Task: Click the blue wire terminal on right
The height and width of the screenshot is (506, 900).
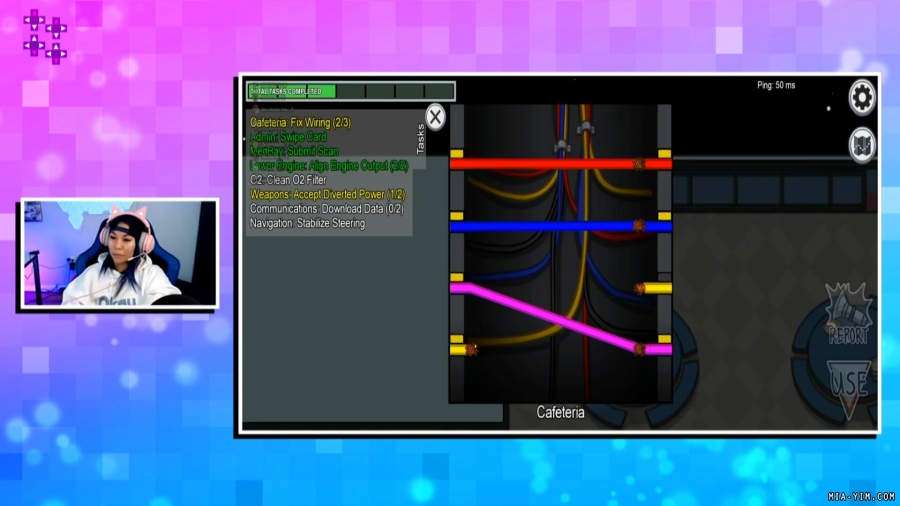Action: coord(654,226)
